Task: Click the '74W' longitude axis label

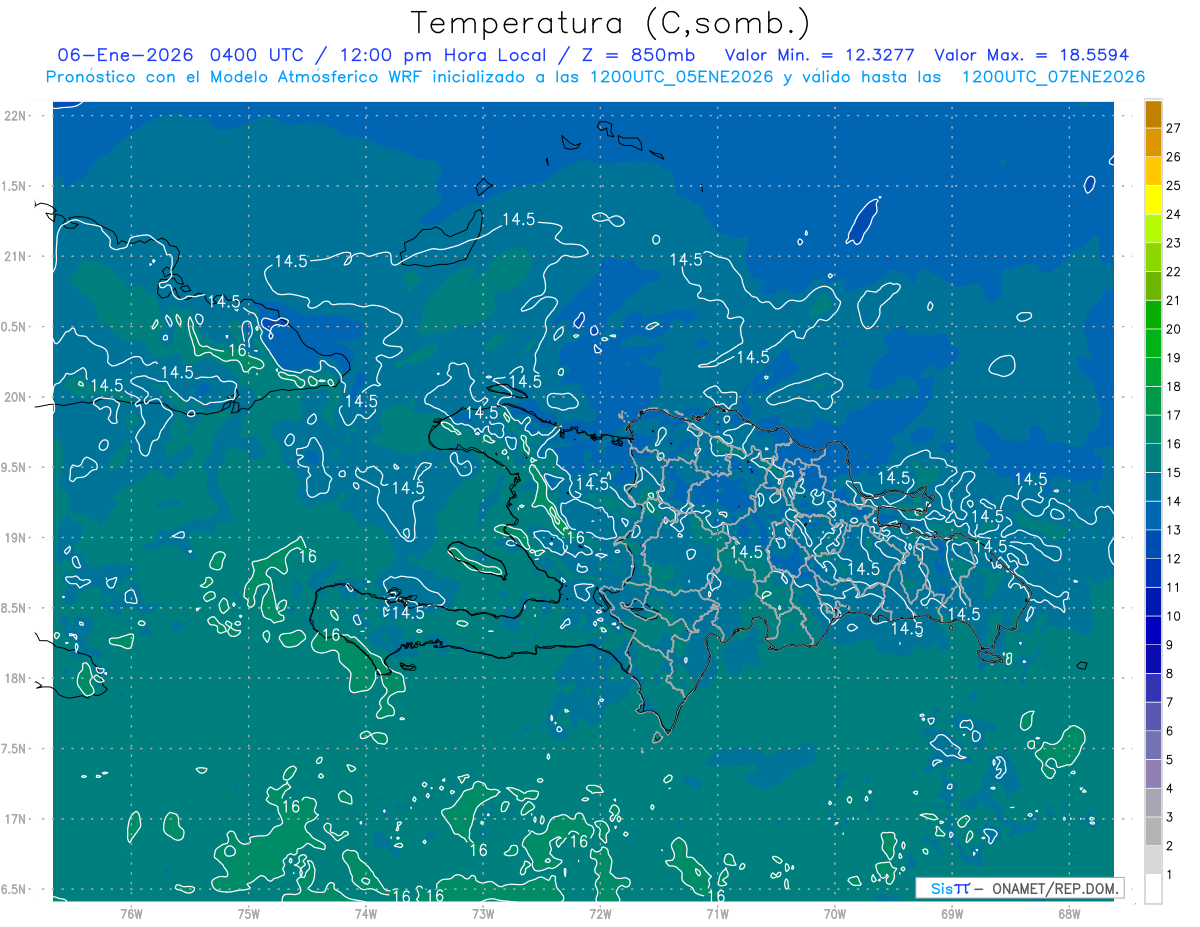Action: [366, 913]
